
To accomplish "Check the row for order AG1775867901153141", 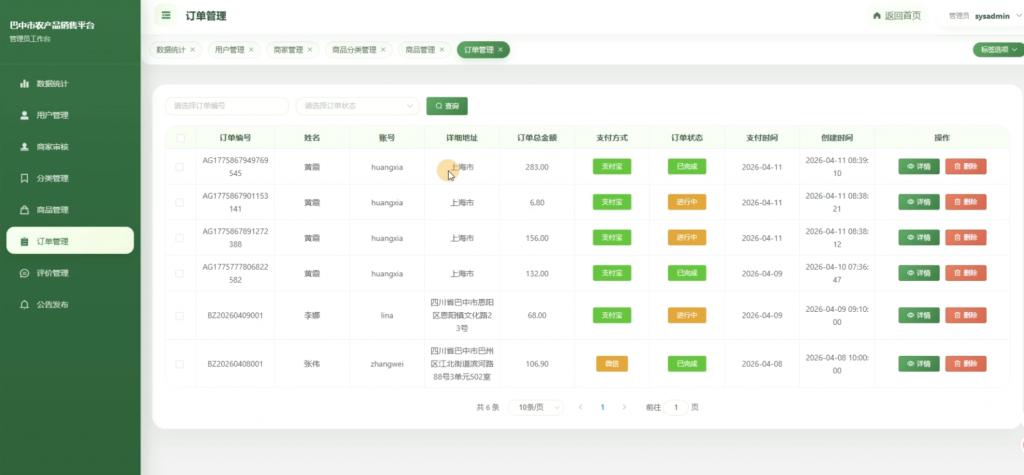I will pyautogui.click(x=180, y=203).
